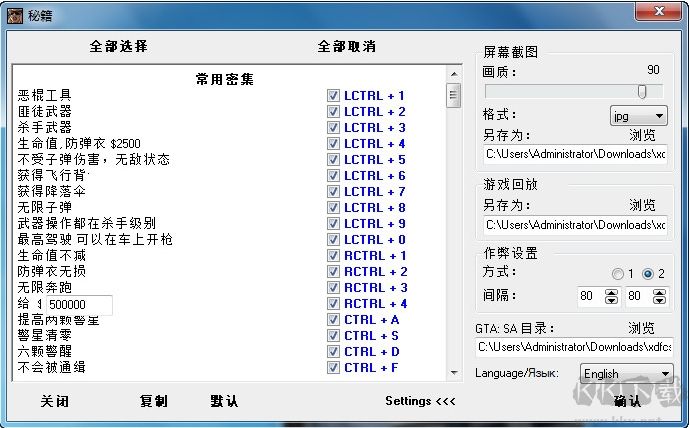
Task: Toggle the RCTRL + 3 checkbox
Action: (x=333, y=287)
